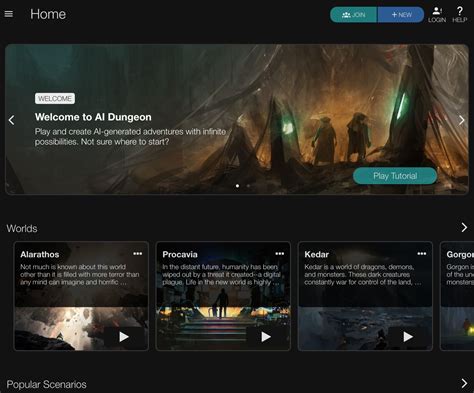This screenshot has width=474, height=393.
Task: Play the Alarathos world
Action: 124,337
